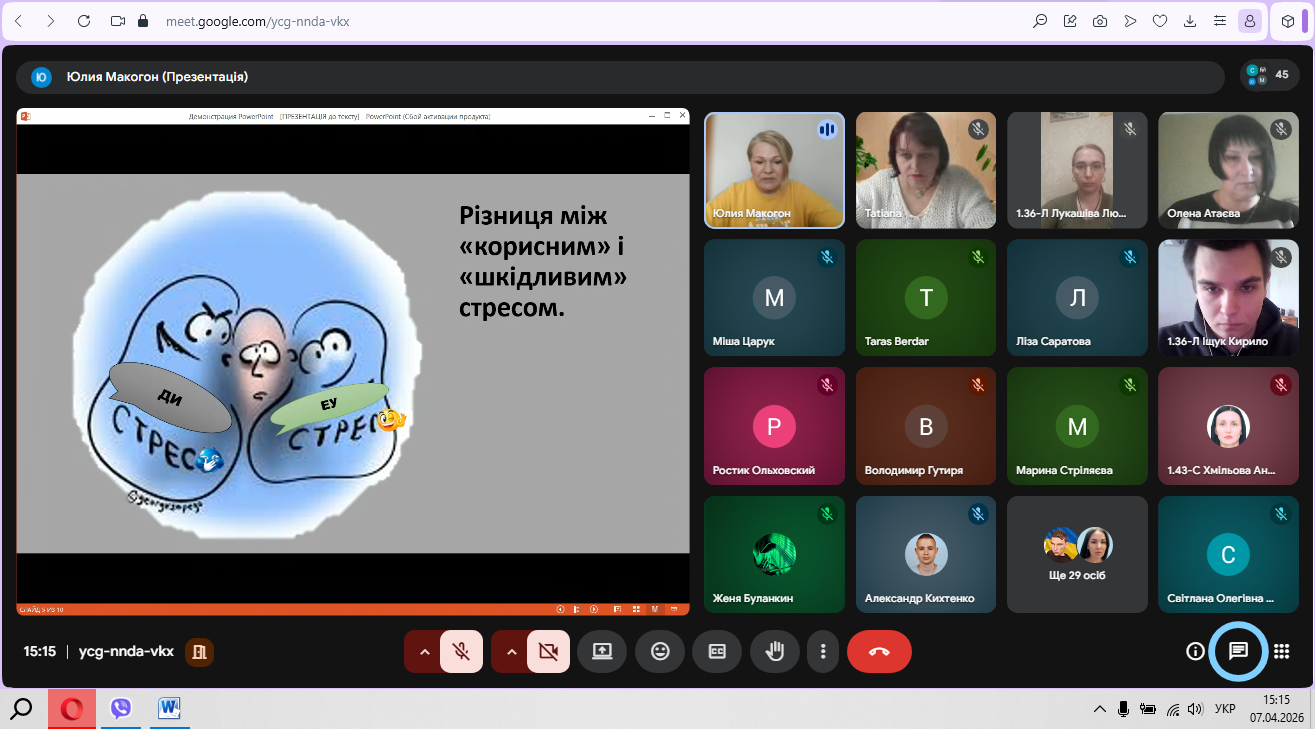Expand audio settings arrow beside microphone
Screen dimensions: 1315x729
point(424,651)
